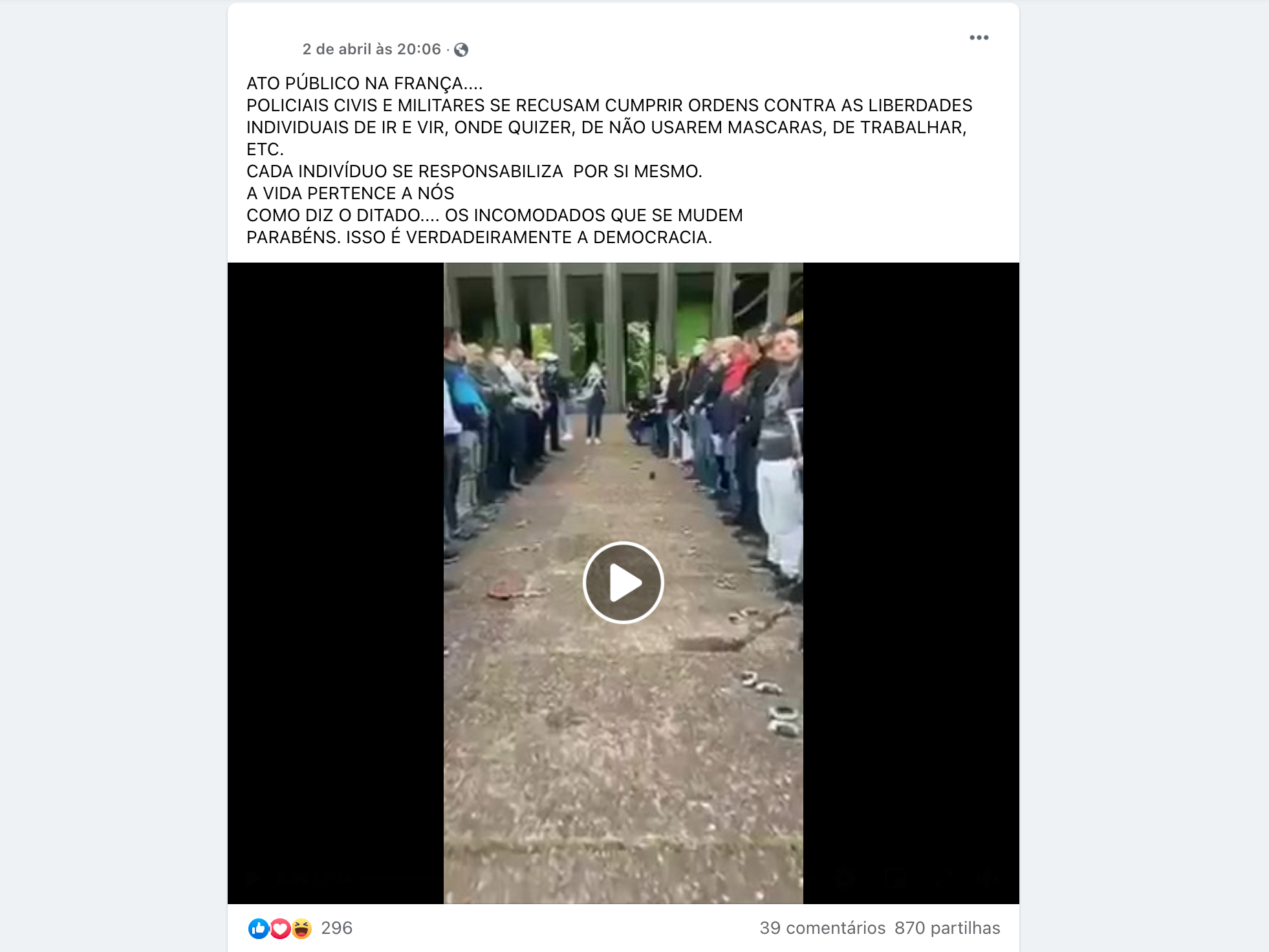Screen dimensions: 1269x952
Task: Open the three-dot post options menu
Action: click(979, 38)
